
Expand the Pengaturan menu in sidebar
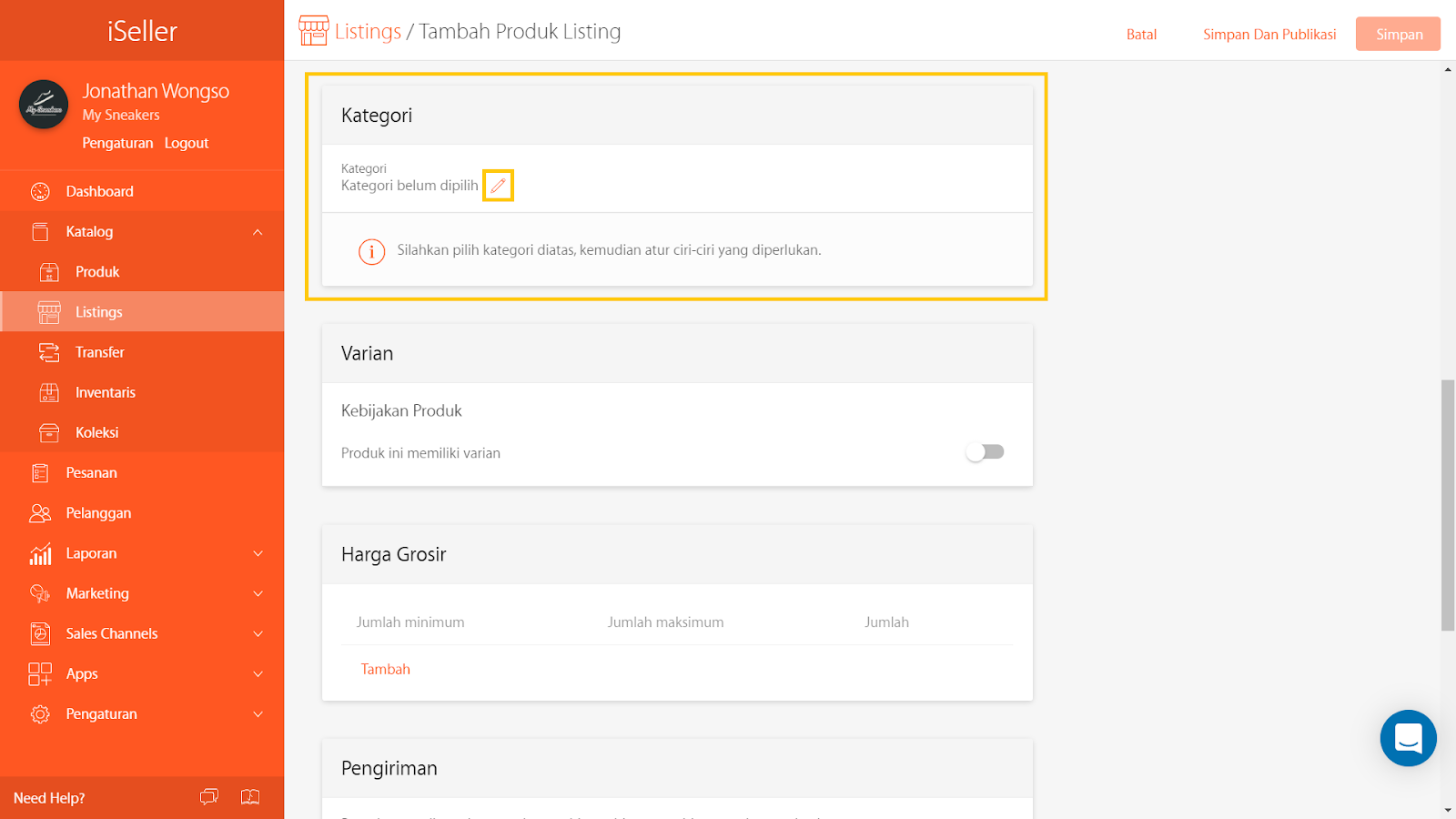point(258,713)
